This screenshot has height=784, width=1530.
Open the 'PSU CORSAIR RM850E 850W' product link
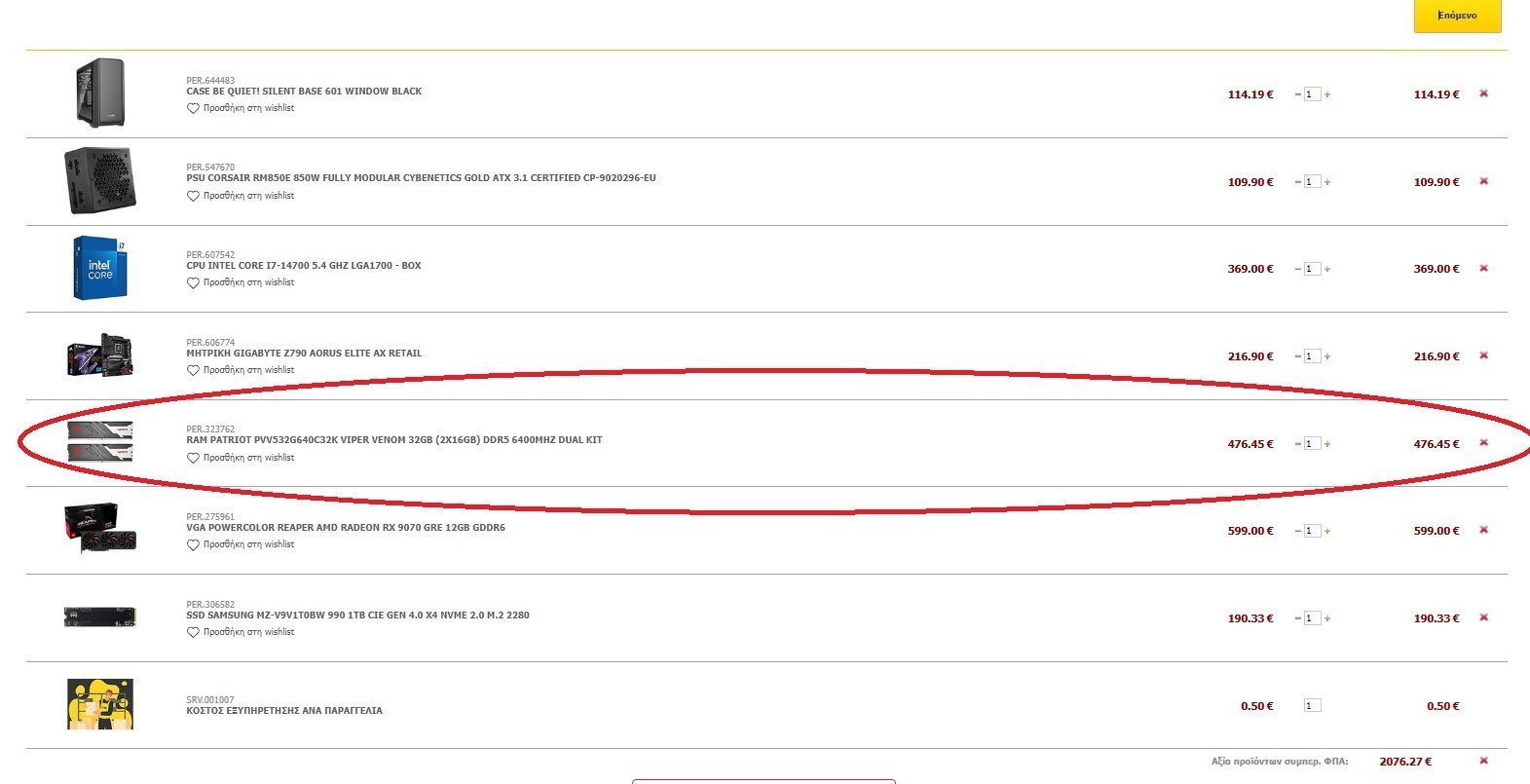coord(421,178)
